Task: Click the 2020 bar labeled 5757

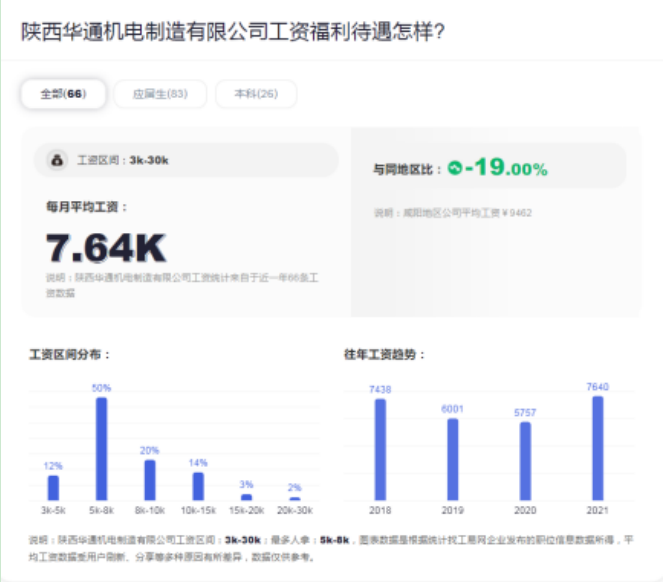Action: pyautogui.click(x=525, y=461)
